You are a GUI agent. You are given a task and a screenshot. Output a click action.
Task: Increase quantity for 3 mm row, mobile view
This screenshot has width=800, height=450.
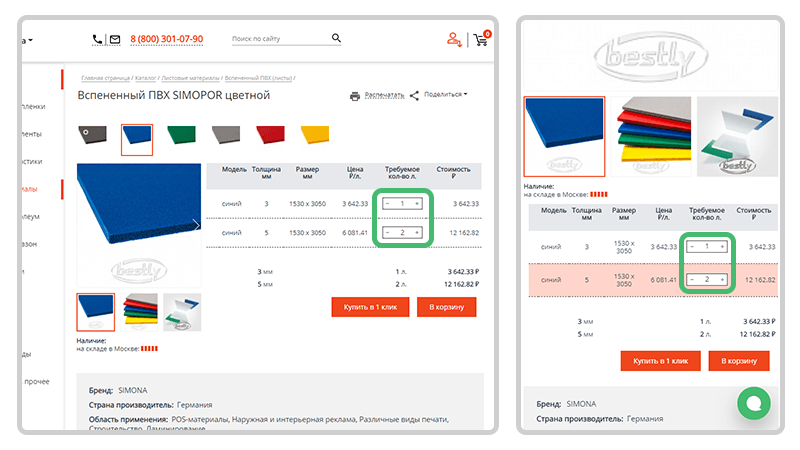[x=722, y=246]
